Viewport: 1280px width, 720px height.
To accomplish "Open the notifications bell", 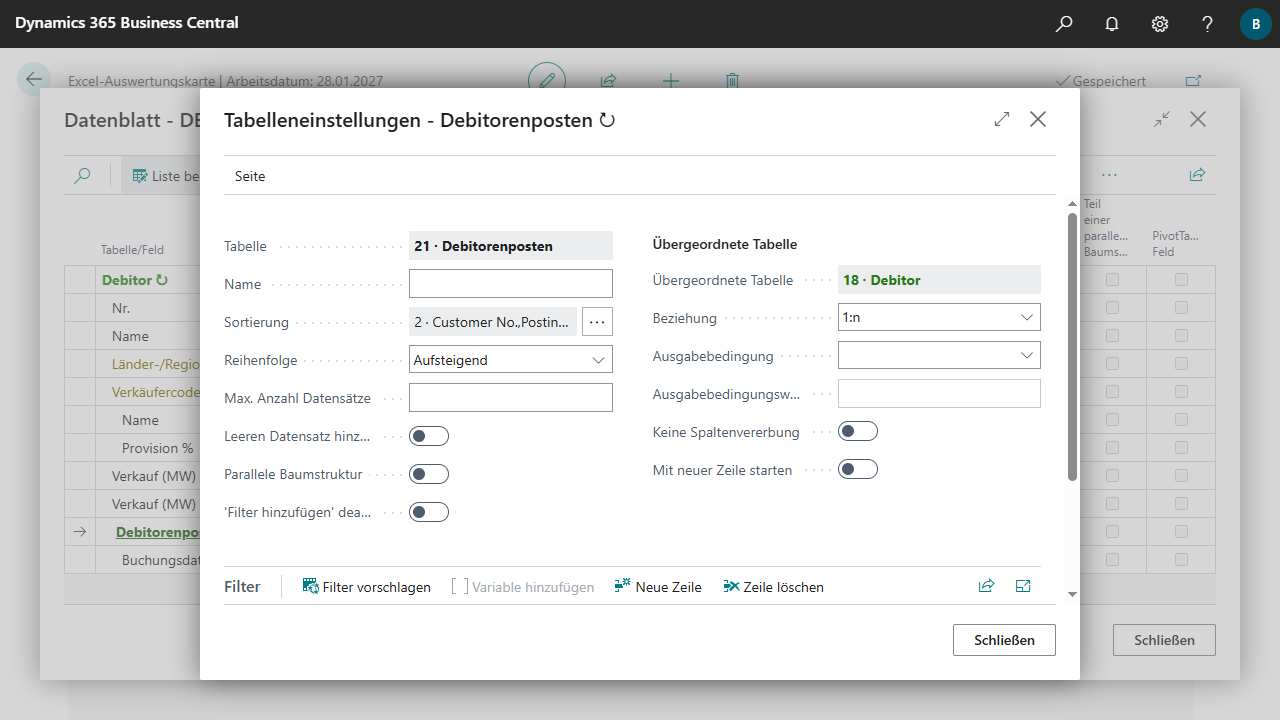I will [1112, 24].
